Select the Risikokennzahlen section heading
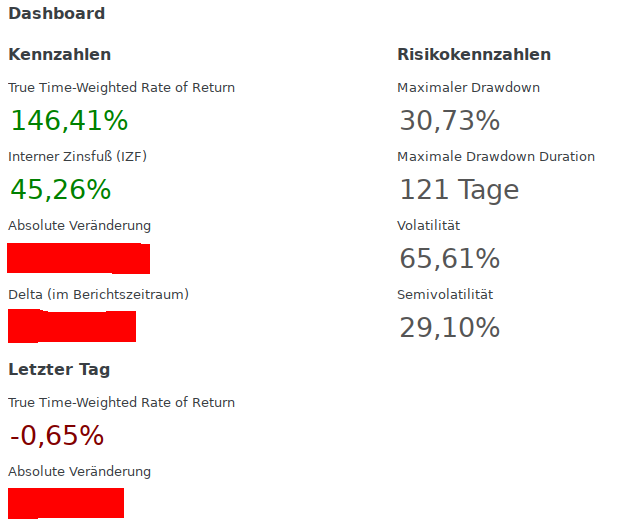The height and width of the screenshot is (531, 643). pos(473,54)
